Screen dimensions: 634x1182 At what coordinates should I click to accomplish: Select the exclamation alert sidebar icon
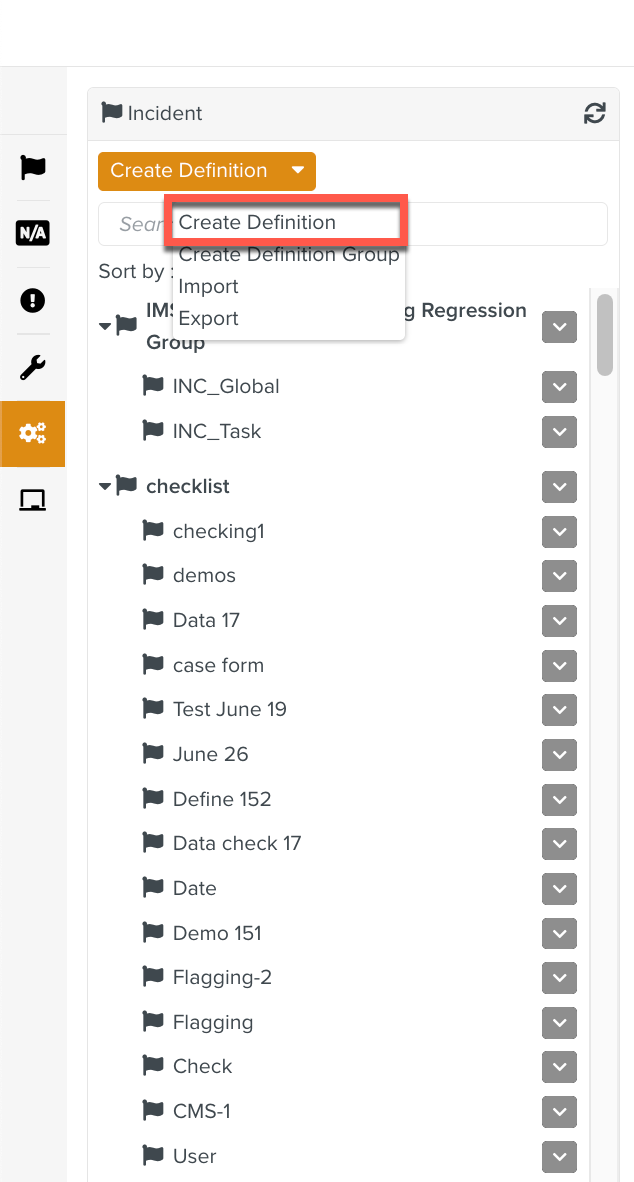click(33, 300)
